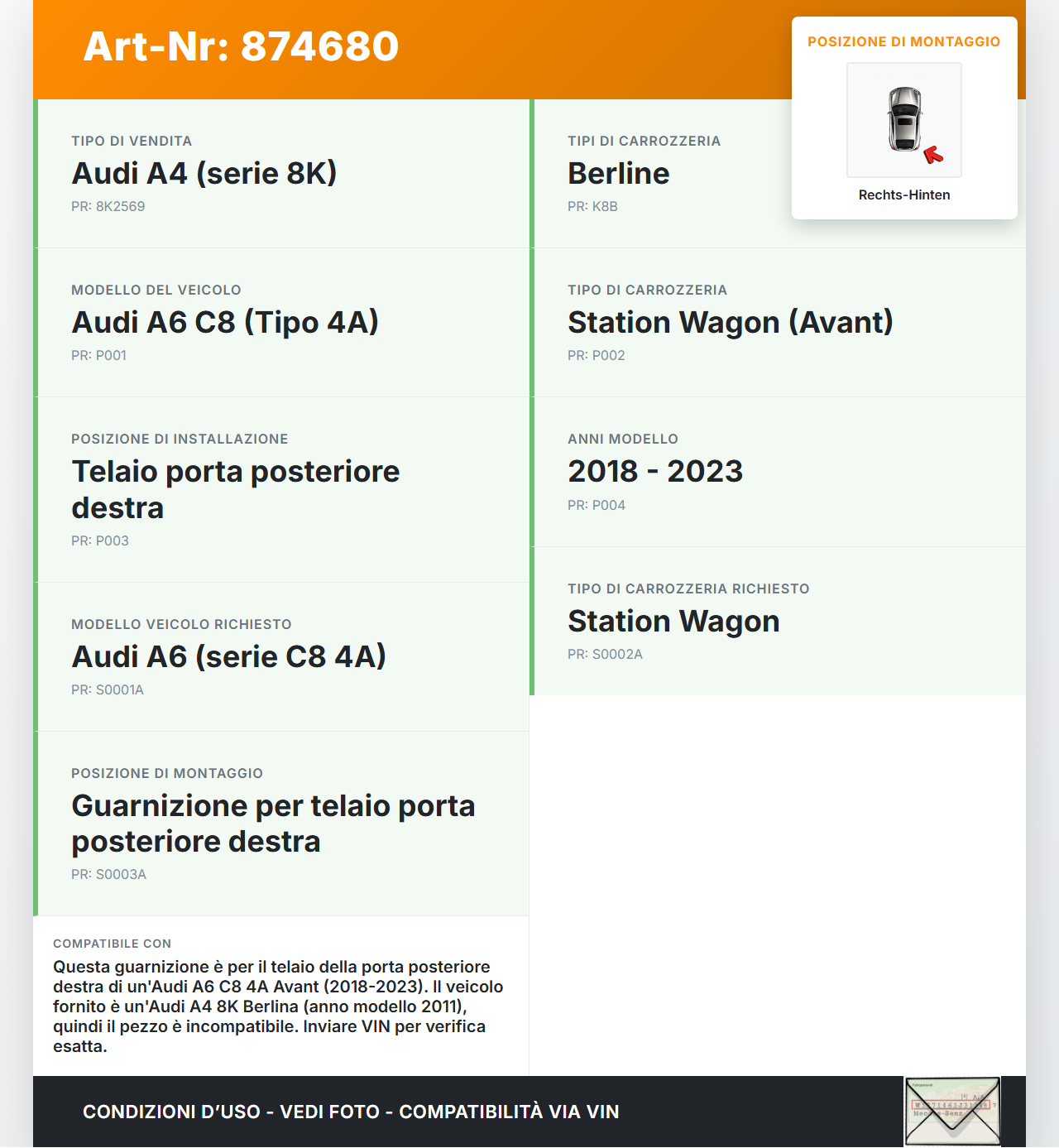Click the highlighted VIN number on the envelope
The height and width of the screenshot is (1148, 1059).
point(950,1106)
